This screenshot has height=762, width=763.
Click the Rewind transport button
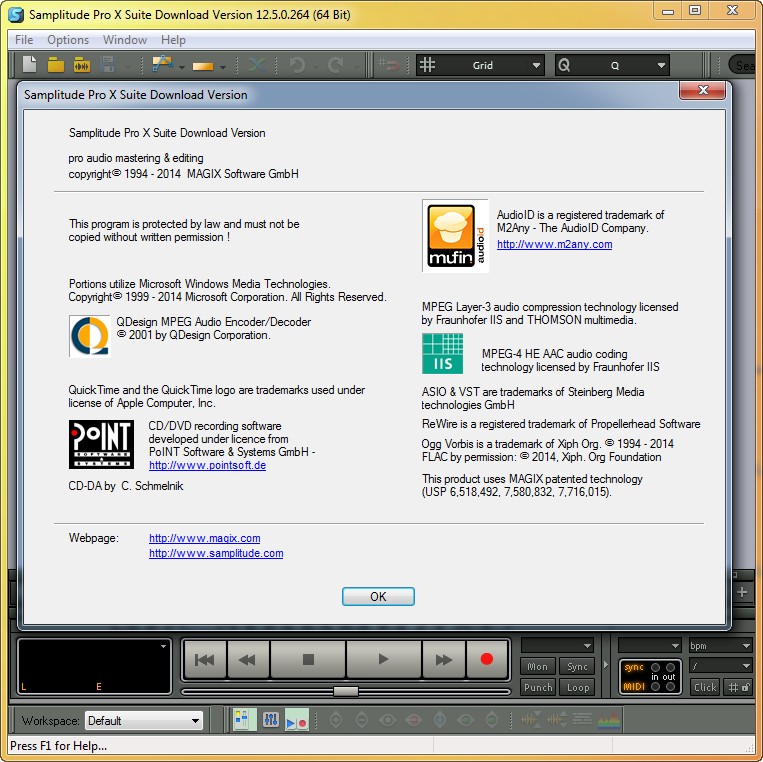[247, 660]
